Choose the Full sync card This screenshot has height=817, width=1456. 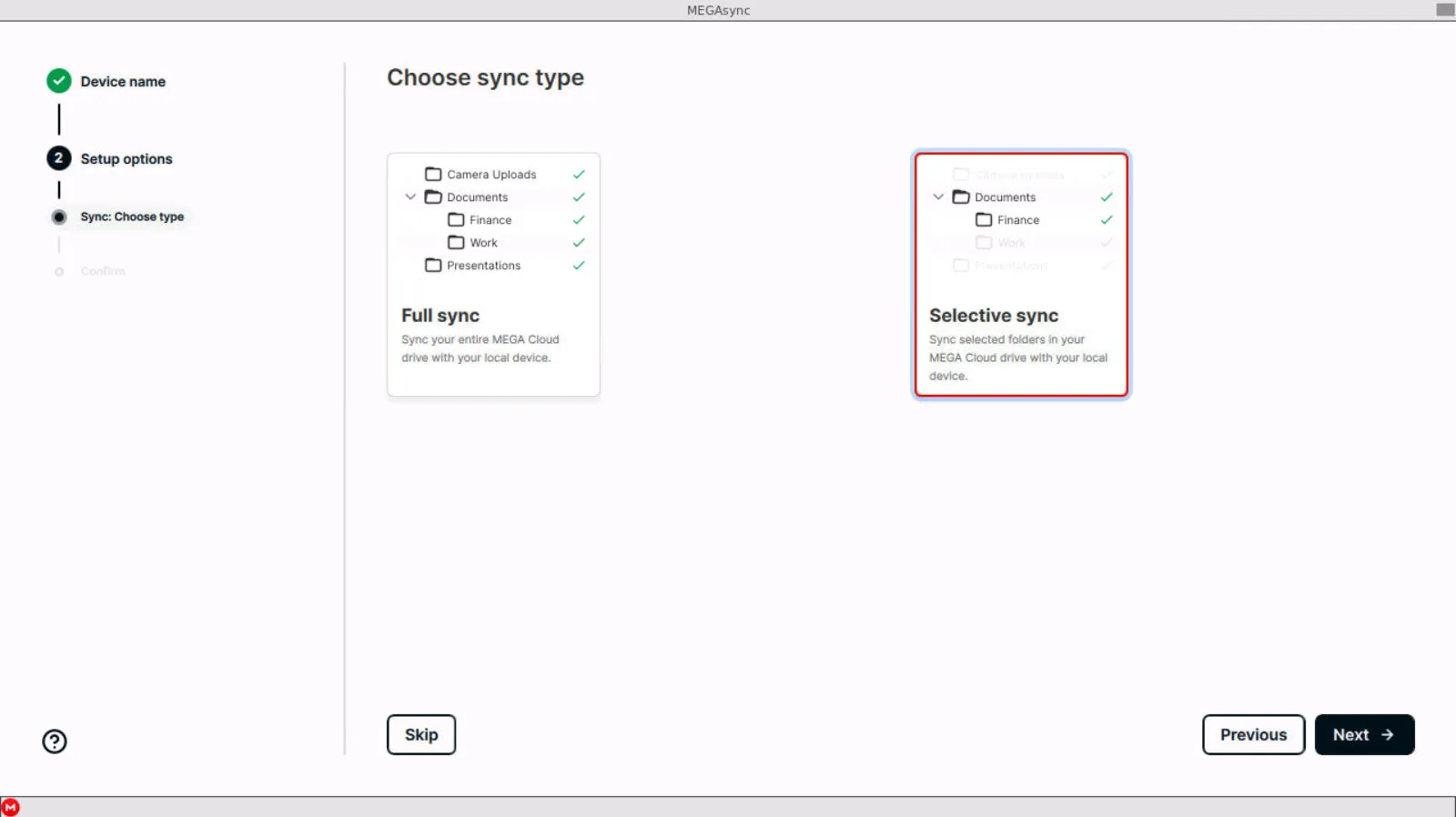pos(493,274)
